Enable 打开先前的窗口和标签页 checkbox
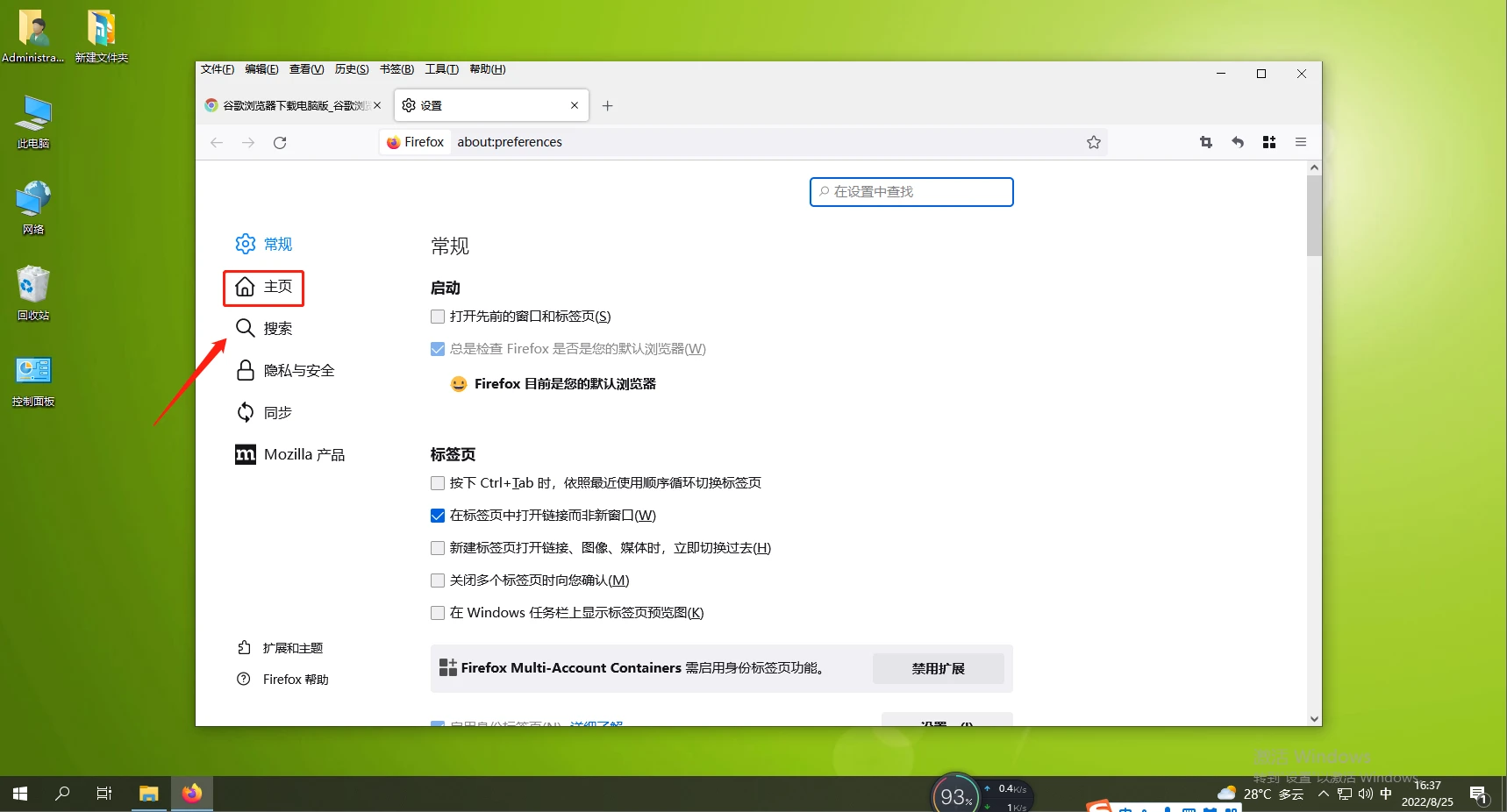1507x812 pixels. pos(438,317)
